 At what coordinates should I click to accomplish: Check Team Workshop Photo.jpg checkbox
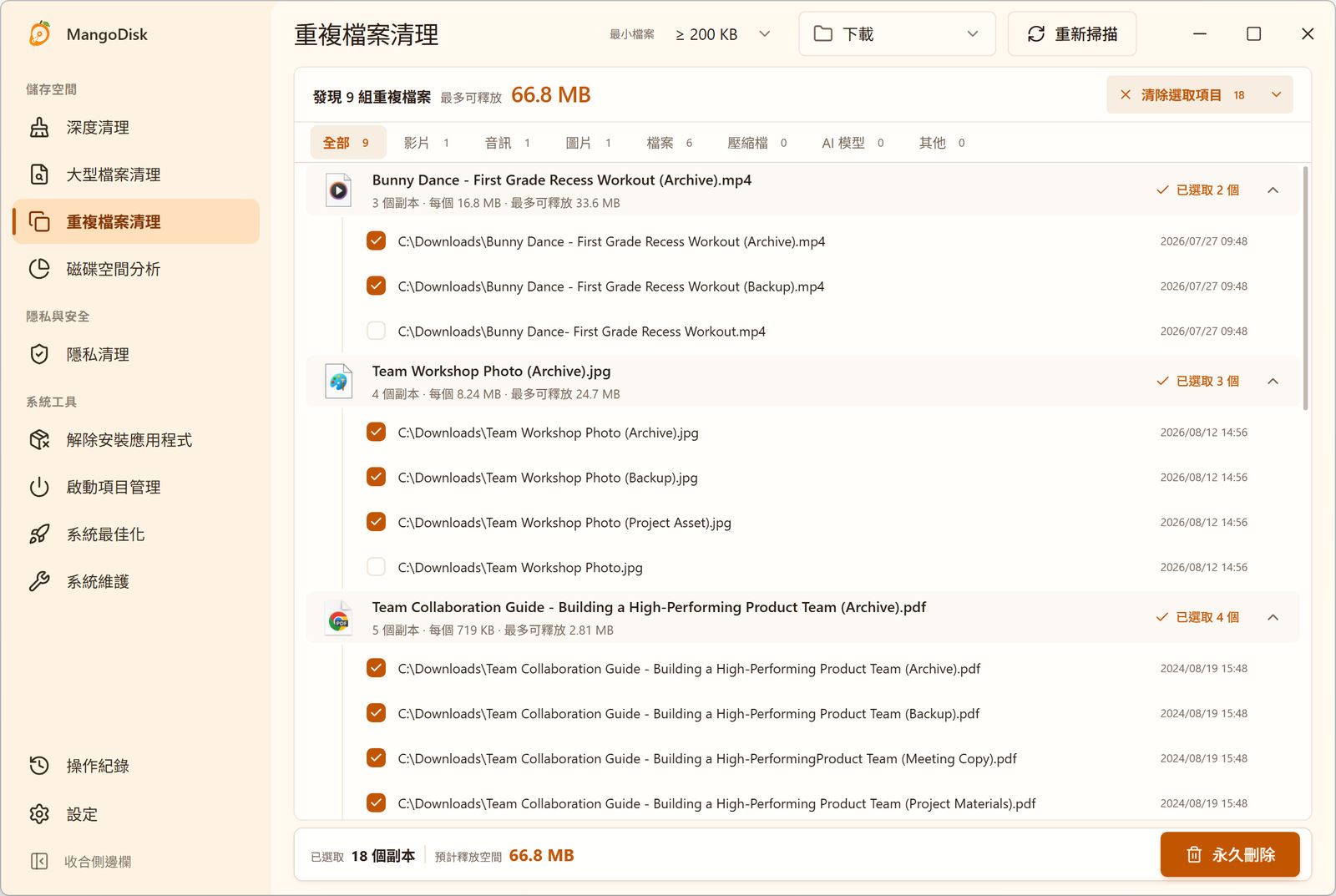[377, 567]
